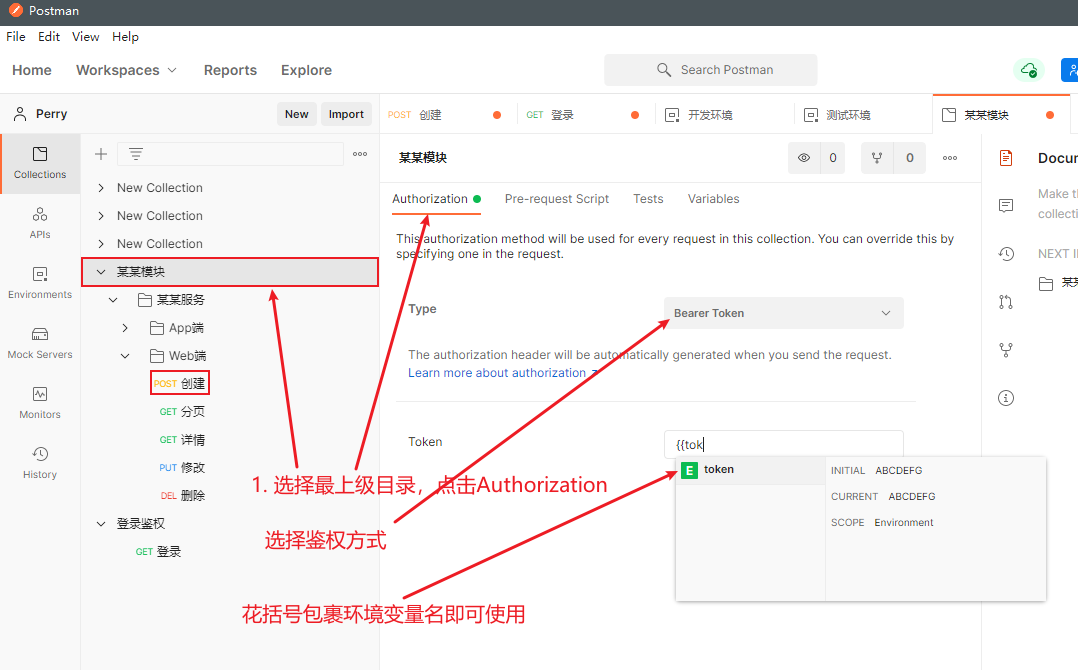The image size is (1078, 670).
Task: Open the Collections sidebar panel
Action: pyautogui.click(x=40, y=164)
